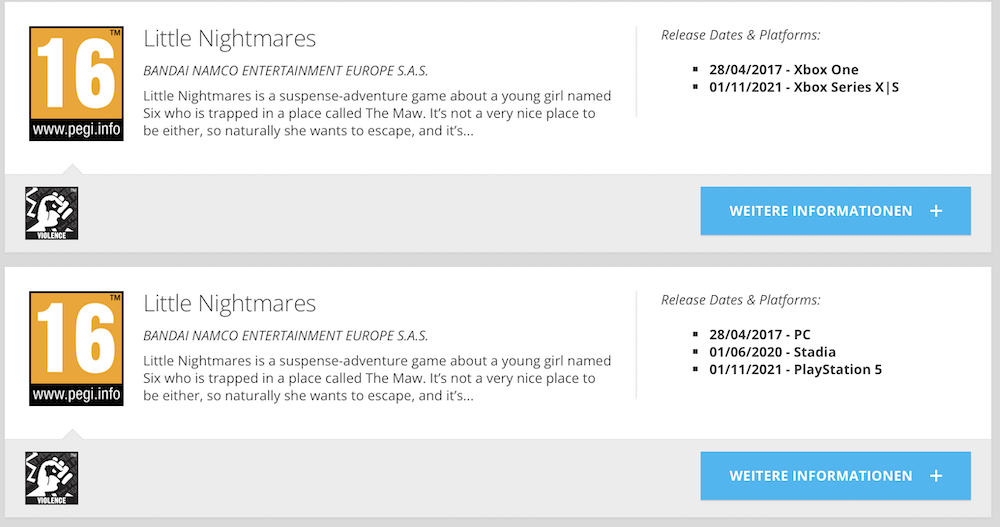The width and height of the screenshot is (1000, 527).
Task: Click the publisher name in the second entry
Action: [286, 336]
